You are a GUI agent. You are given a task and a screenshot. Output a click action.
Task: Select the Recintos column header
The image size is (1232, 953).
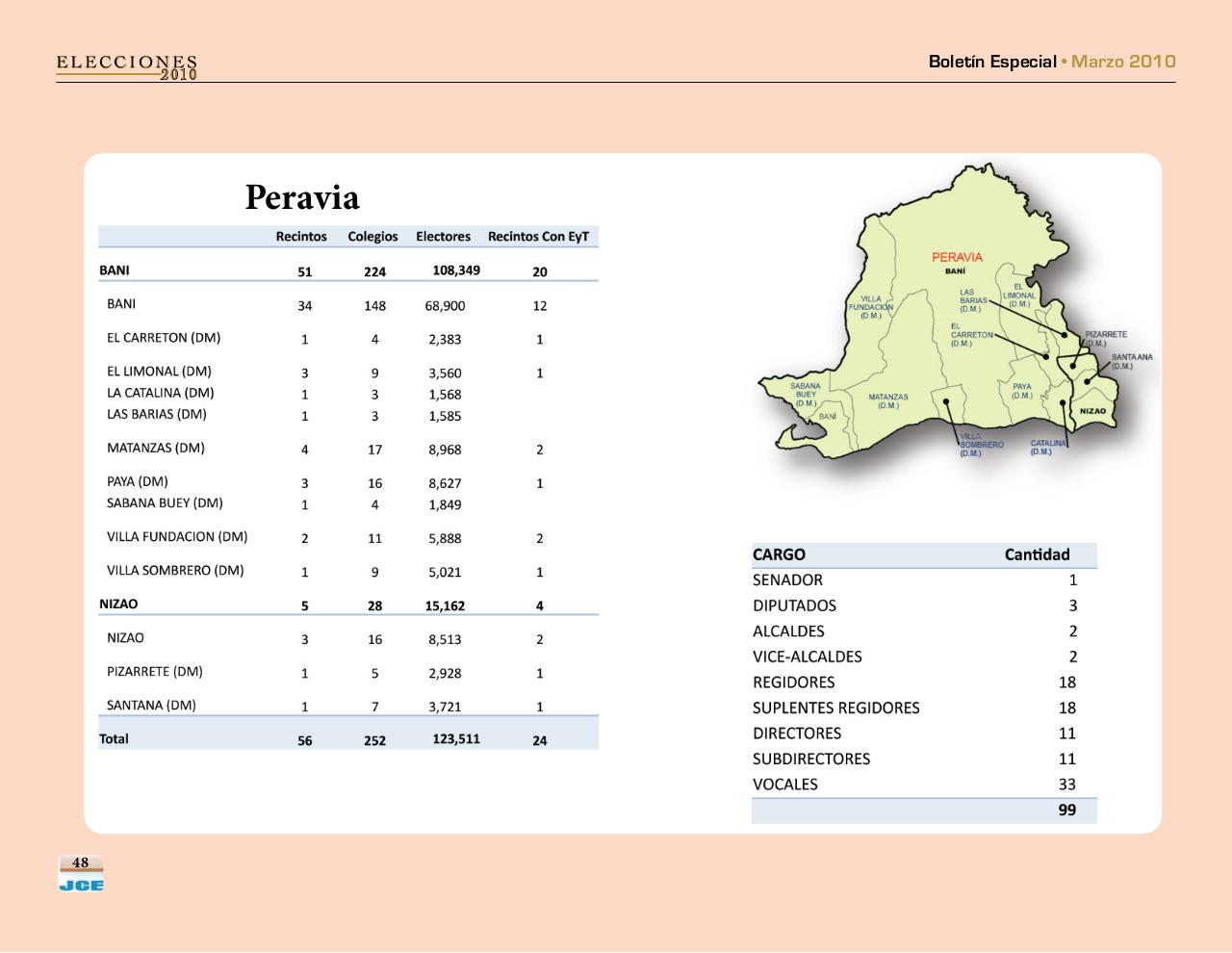301,237
